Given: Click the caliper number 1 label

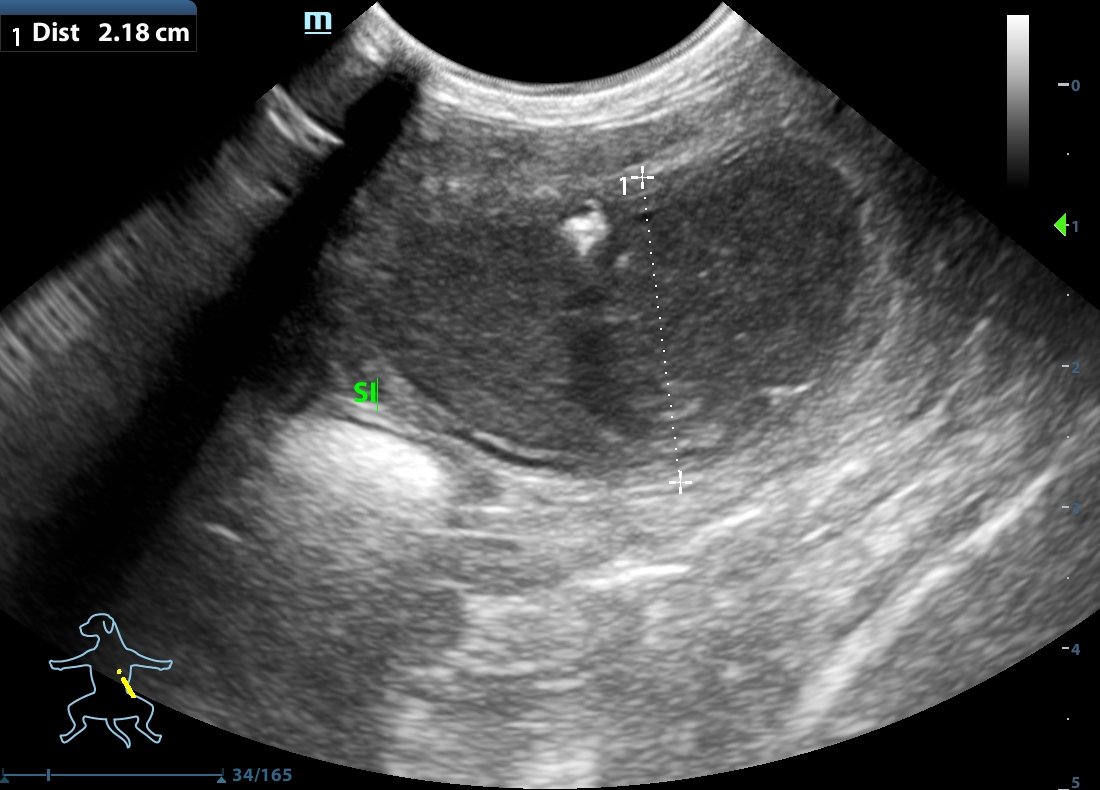Looking at the screenshot, I should coord(625,186).
